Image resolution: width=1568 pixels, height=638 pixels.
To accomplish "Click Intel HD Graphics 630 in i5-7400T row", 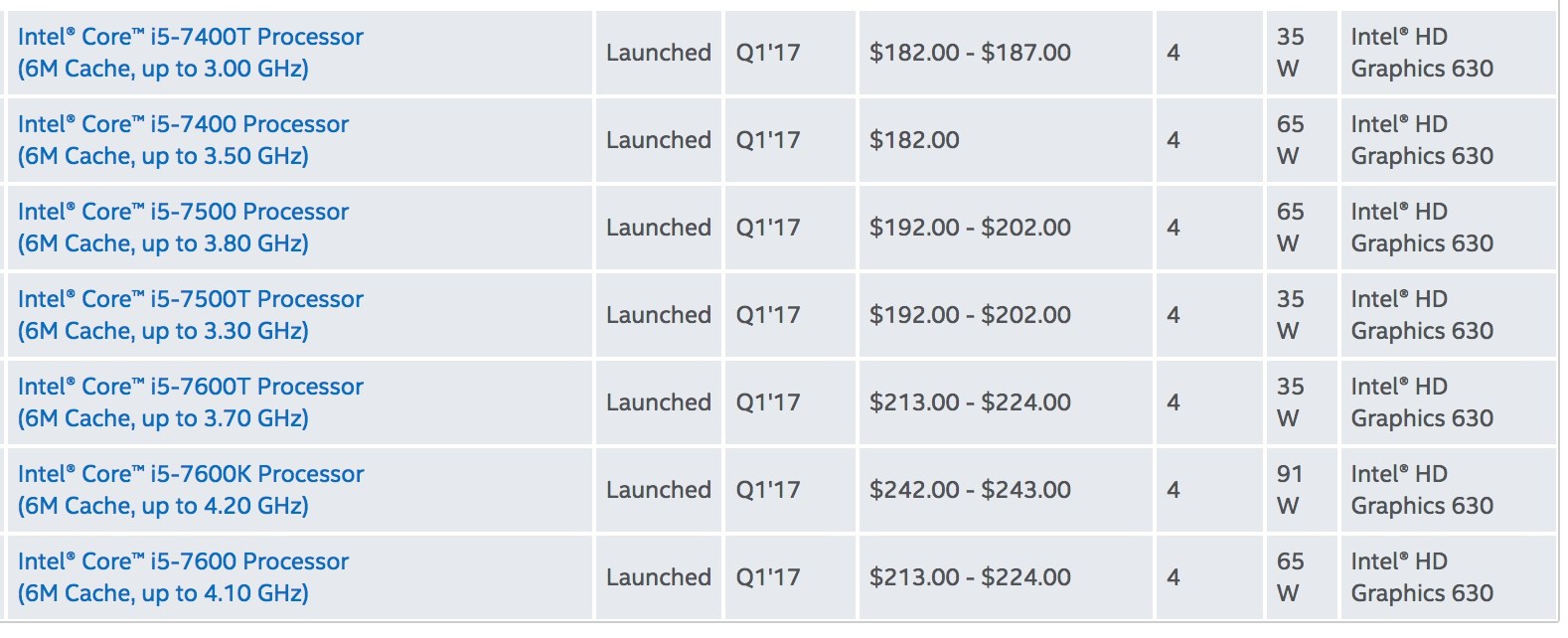I will coord(1422,53).
